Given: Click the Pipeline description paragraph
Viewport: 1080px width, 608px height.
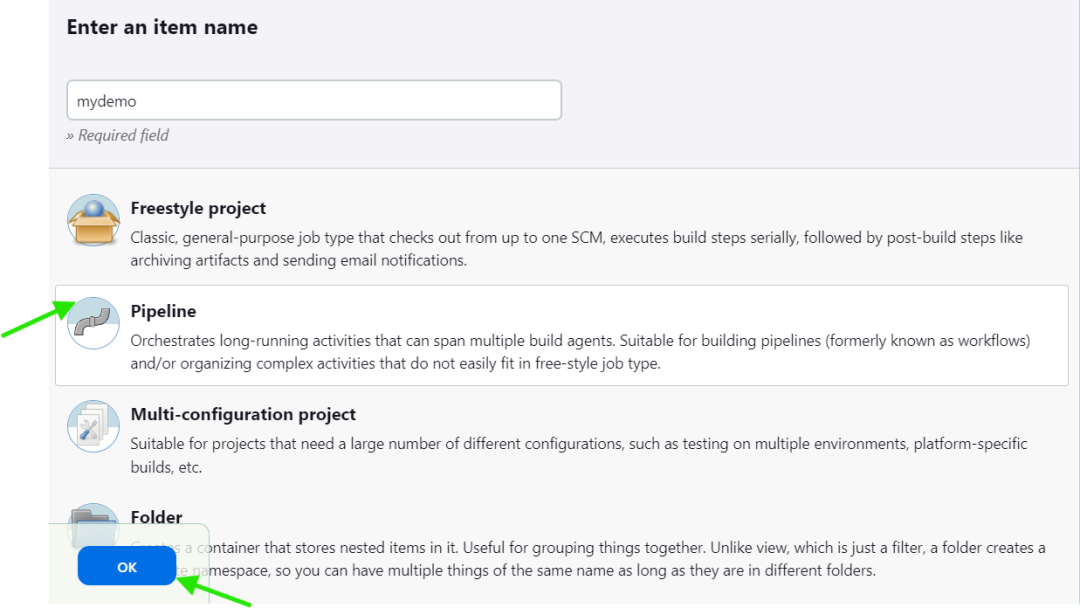Looking at the screenshot, I should click(580, 352).
